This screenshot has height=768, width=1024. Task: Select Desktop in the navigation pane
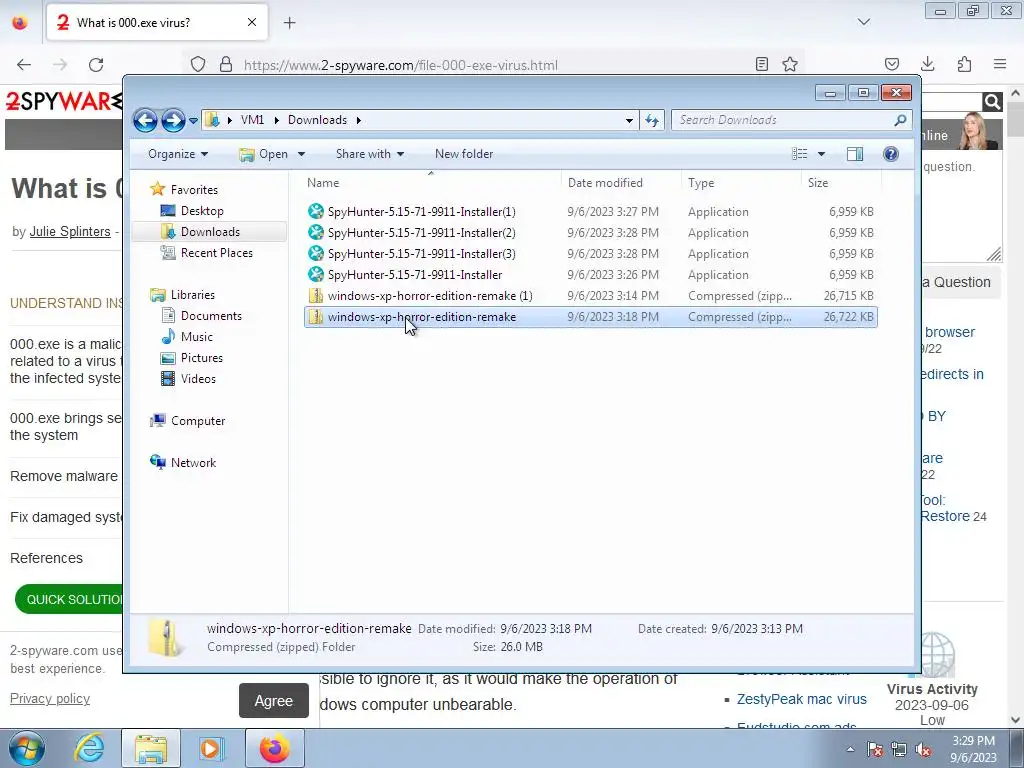click(202, 211)
